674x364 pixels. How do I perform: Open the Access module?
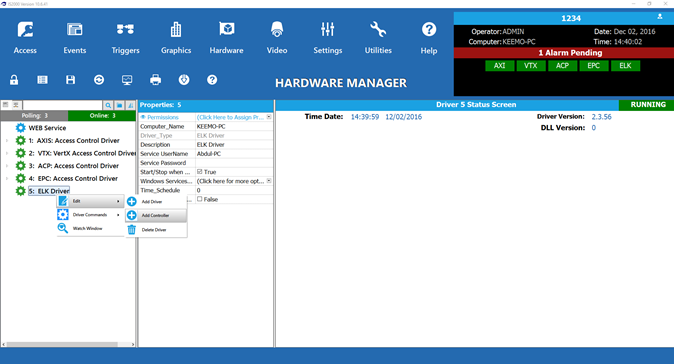click(x=25, y=38)
